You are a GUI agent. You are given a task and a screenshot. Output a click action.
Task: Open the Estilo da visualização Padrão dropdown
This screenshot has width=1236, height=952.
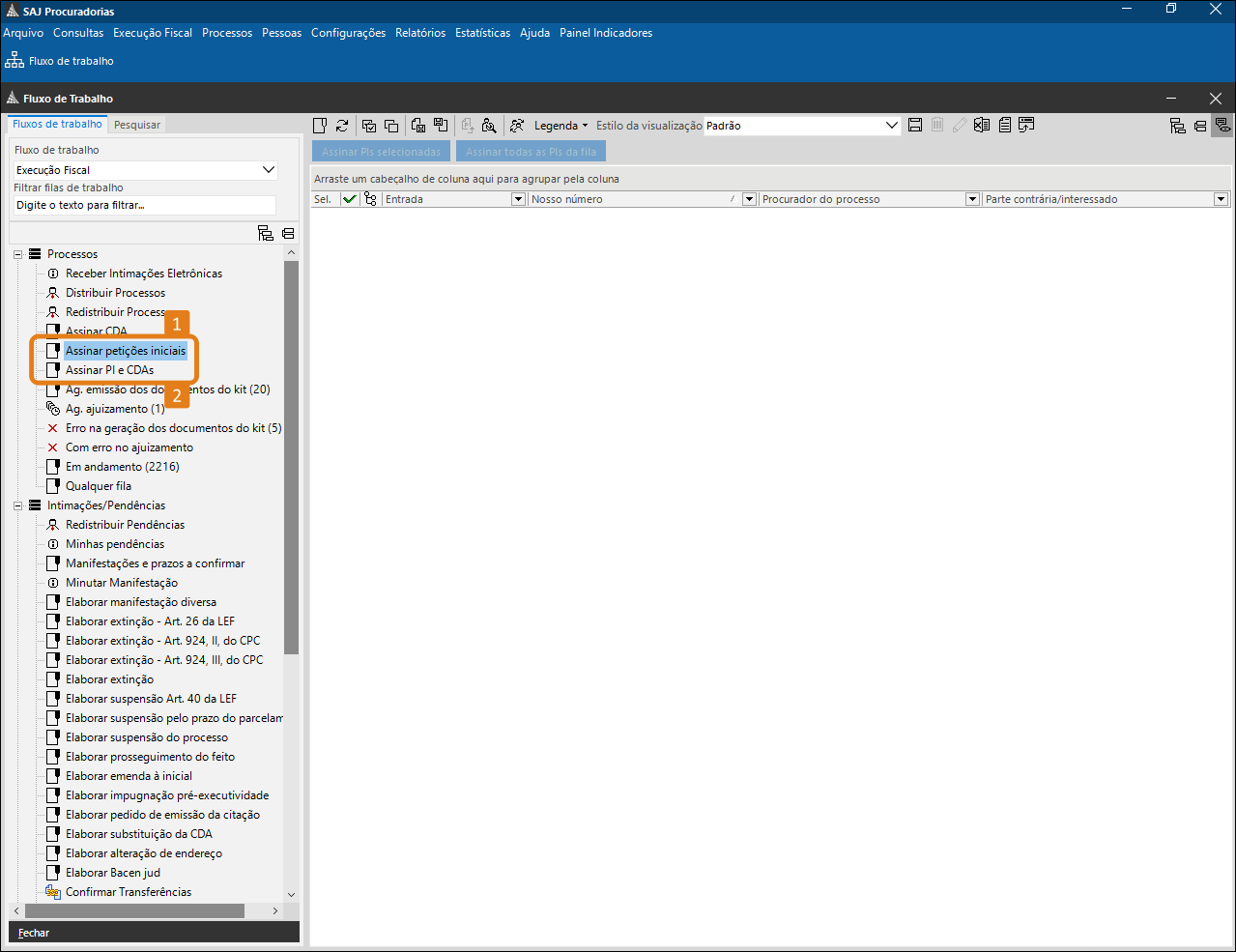tap(892, 126)
